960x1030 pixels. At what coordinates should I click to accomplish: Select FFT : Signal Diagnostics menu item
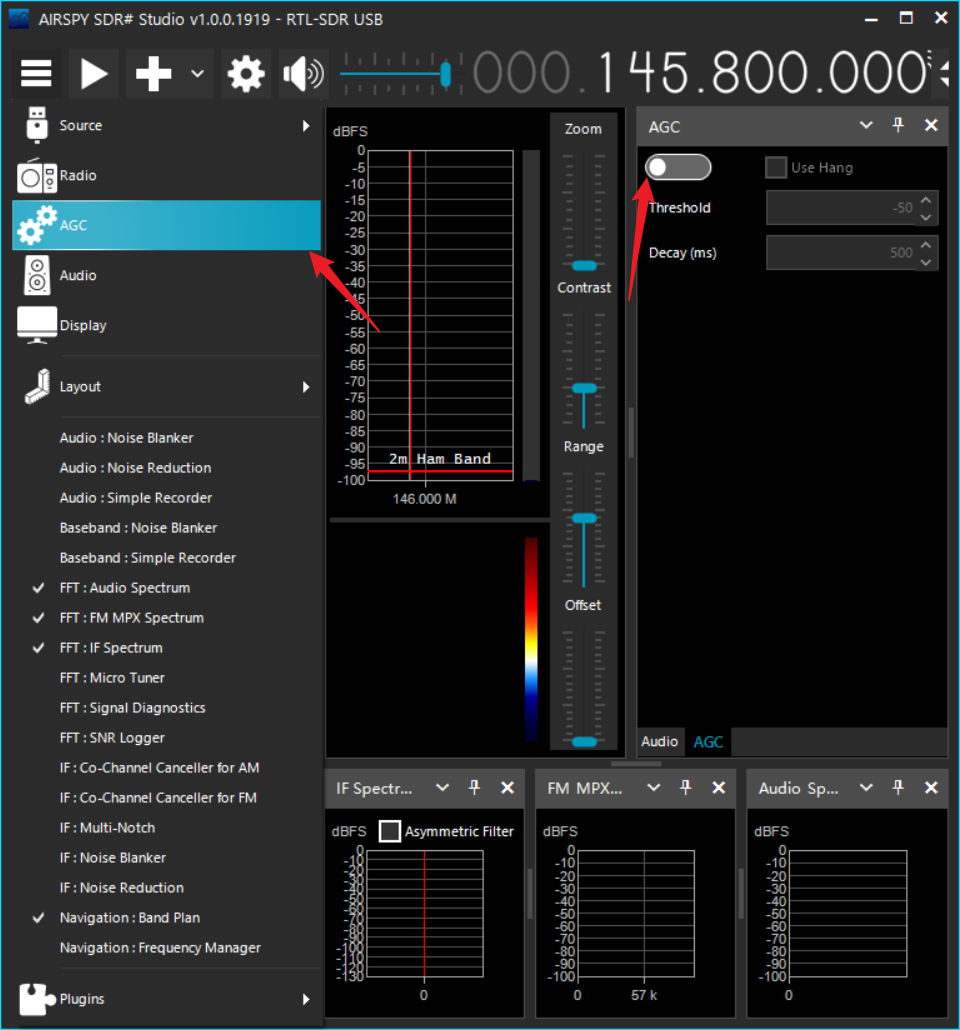pyautogui.click(x=132, y=708)
